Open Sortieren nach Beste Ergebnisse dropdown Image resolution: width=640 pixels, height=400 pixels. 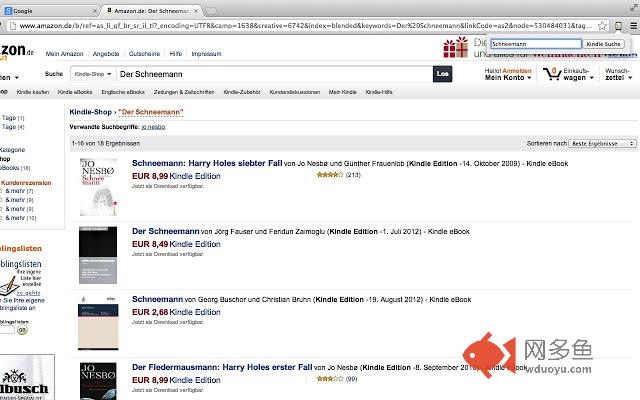point(602,144)
